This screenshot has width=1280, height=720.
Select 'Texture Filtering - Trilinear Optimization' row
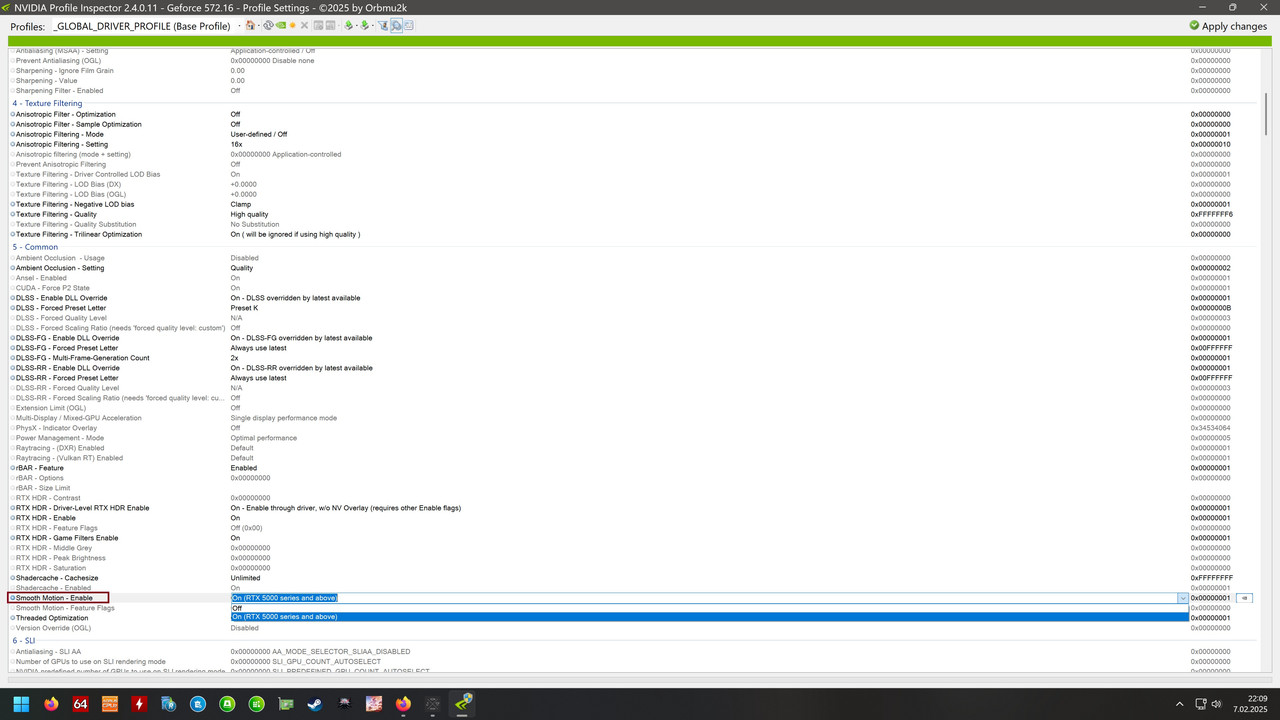tap(634, 234)
